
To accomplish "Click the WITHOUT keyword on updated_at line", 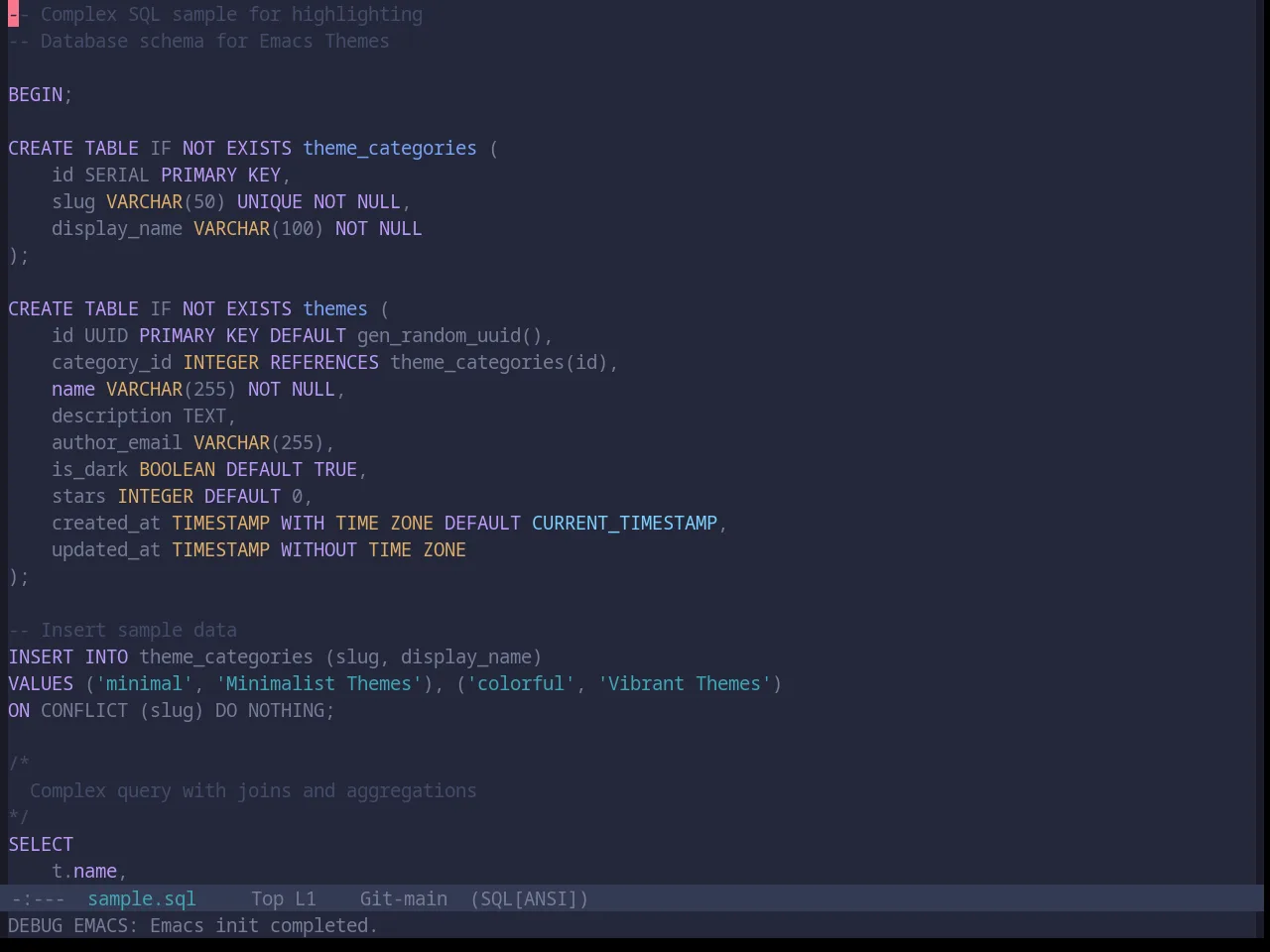I will coord(318,549).
